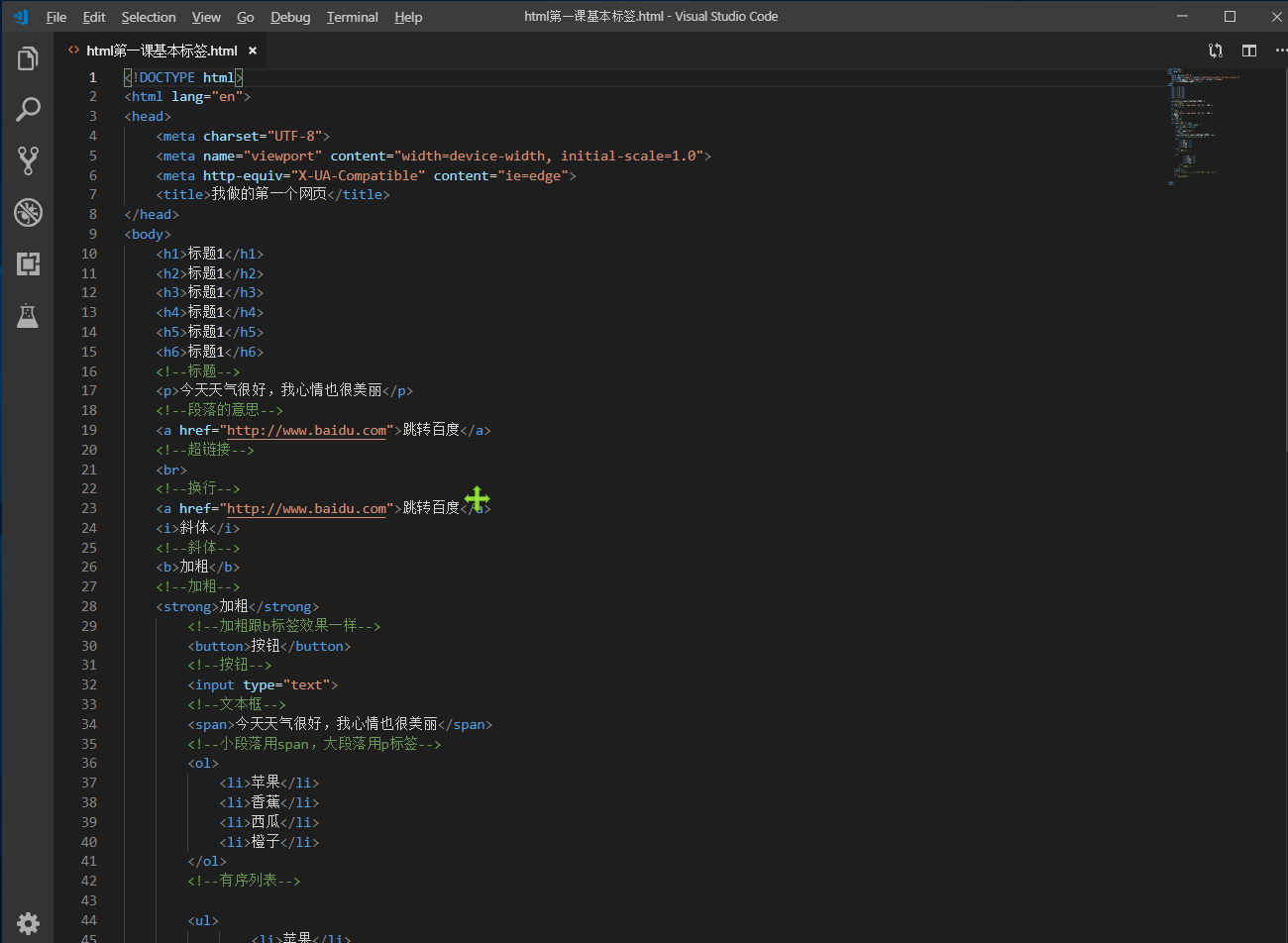1288x943 pixels.
Task: Open the Debug view in activity bar
Action: (x=28, y=212)
